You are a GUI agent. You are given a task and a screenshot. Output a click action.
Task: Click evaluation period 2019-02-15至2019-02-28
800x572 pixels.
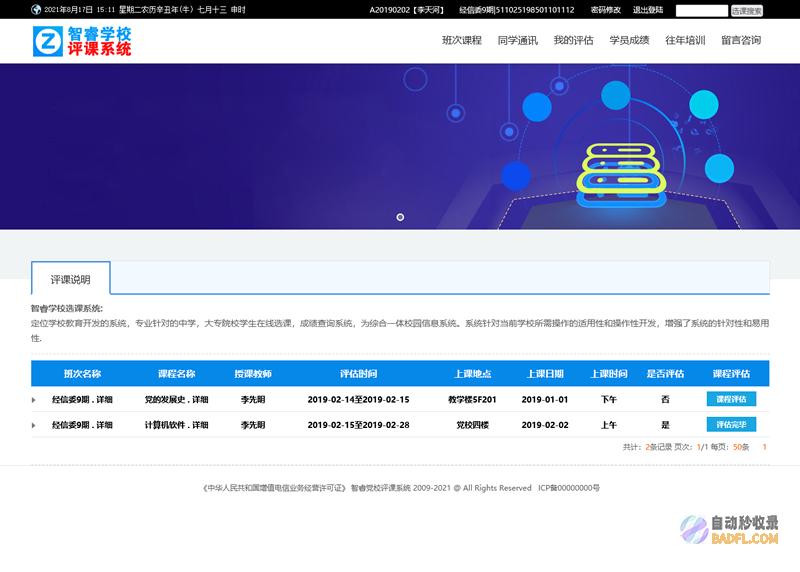pos(359,425)
